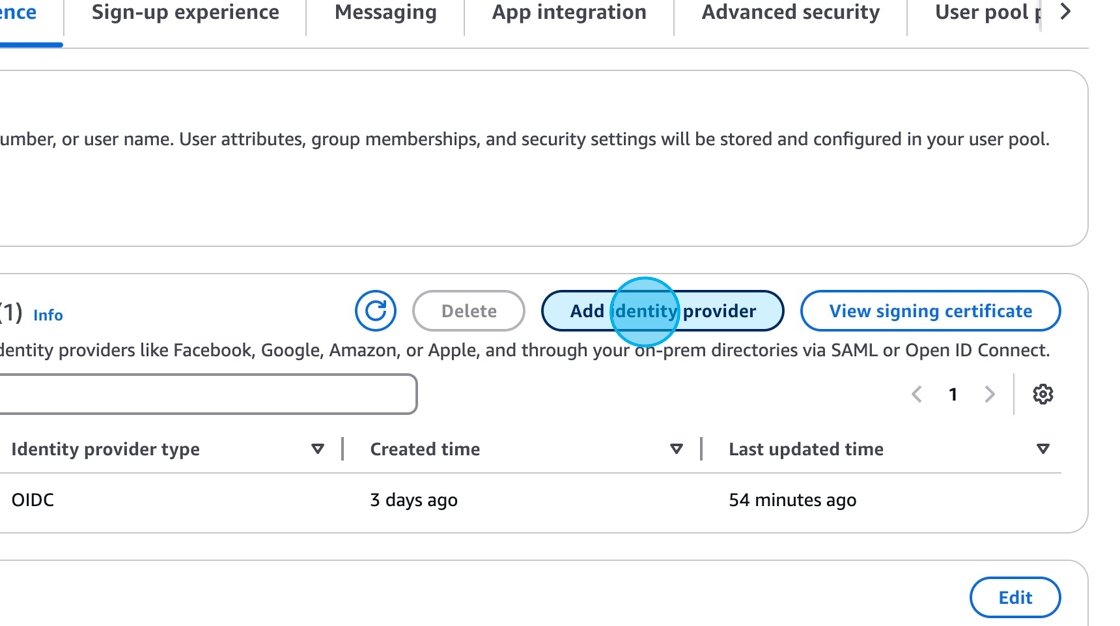Sort by Last updated time column
This screenshot has width=1120, height=626.
(1043, 449)
